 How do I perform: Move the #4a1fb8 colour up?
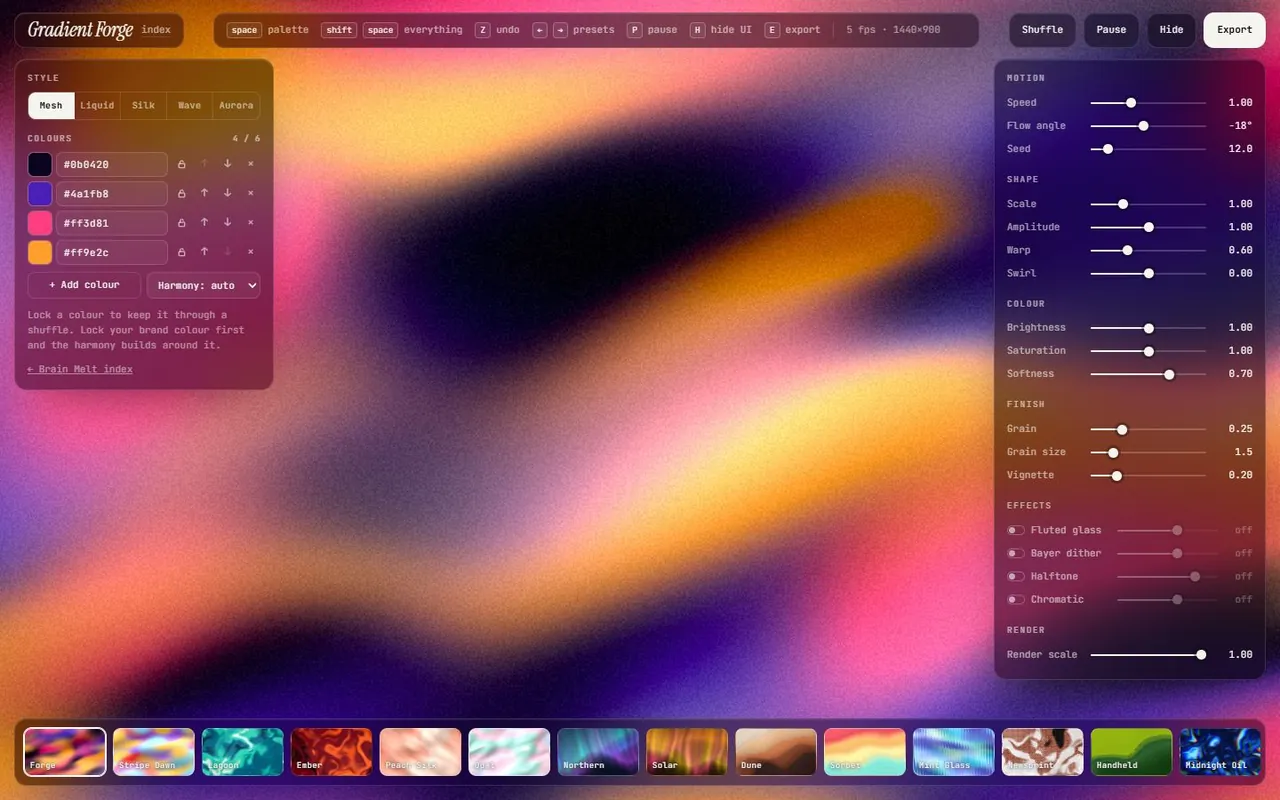(204, 193)
